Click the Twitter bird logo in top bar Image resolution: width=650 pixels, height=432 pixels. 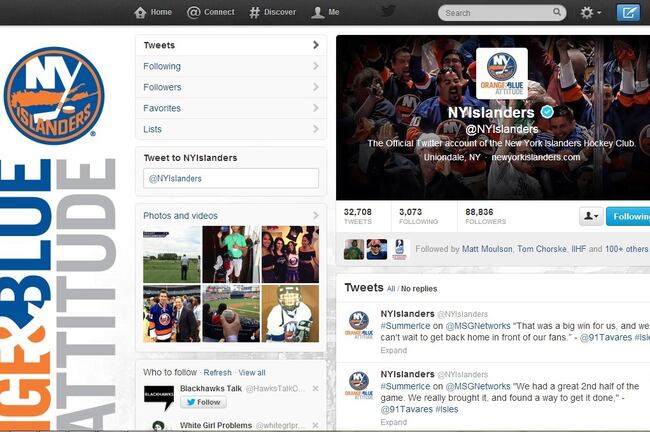click(388, 11)
